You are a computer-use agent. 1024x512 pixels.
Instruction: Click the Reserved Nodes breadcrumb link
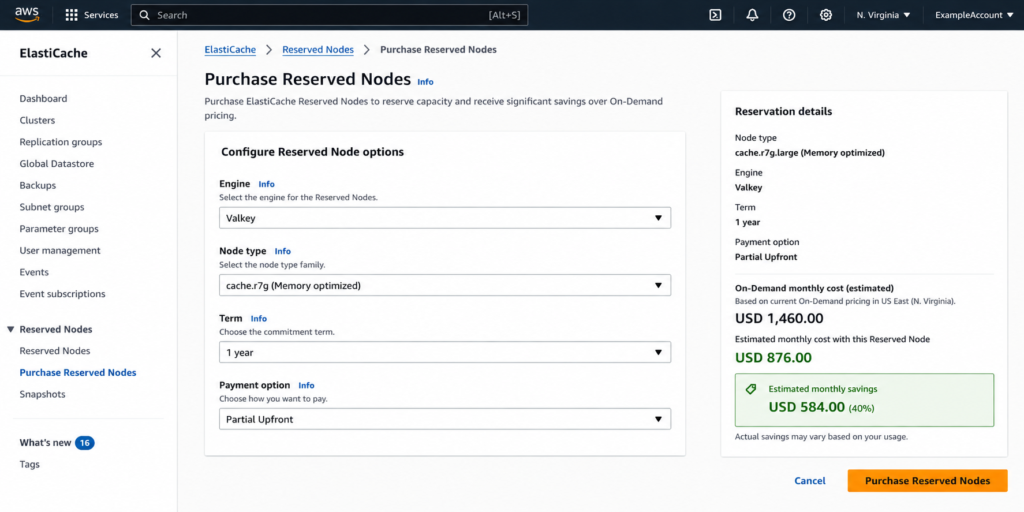[318, 50]
